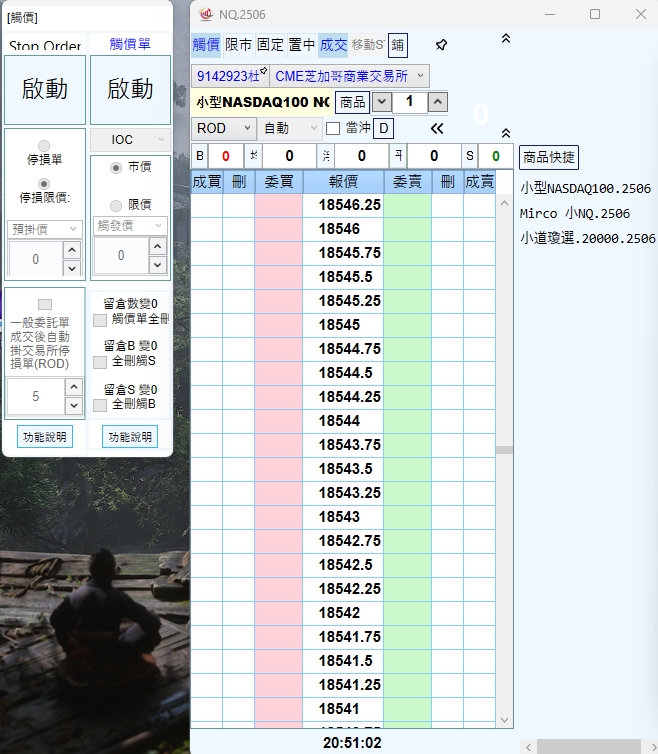Decrease order quantity with the down arrow
The width and height of the screenshot is (658, 754).
[x=381, y=102]
